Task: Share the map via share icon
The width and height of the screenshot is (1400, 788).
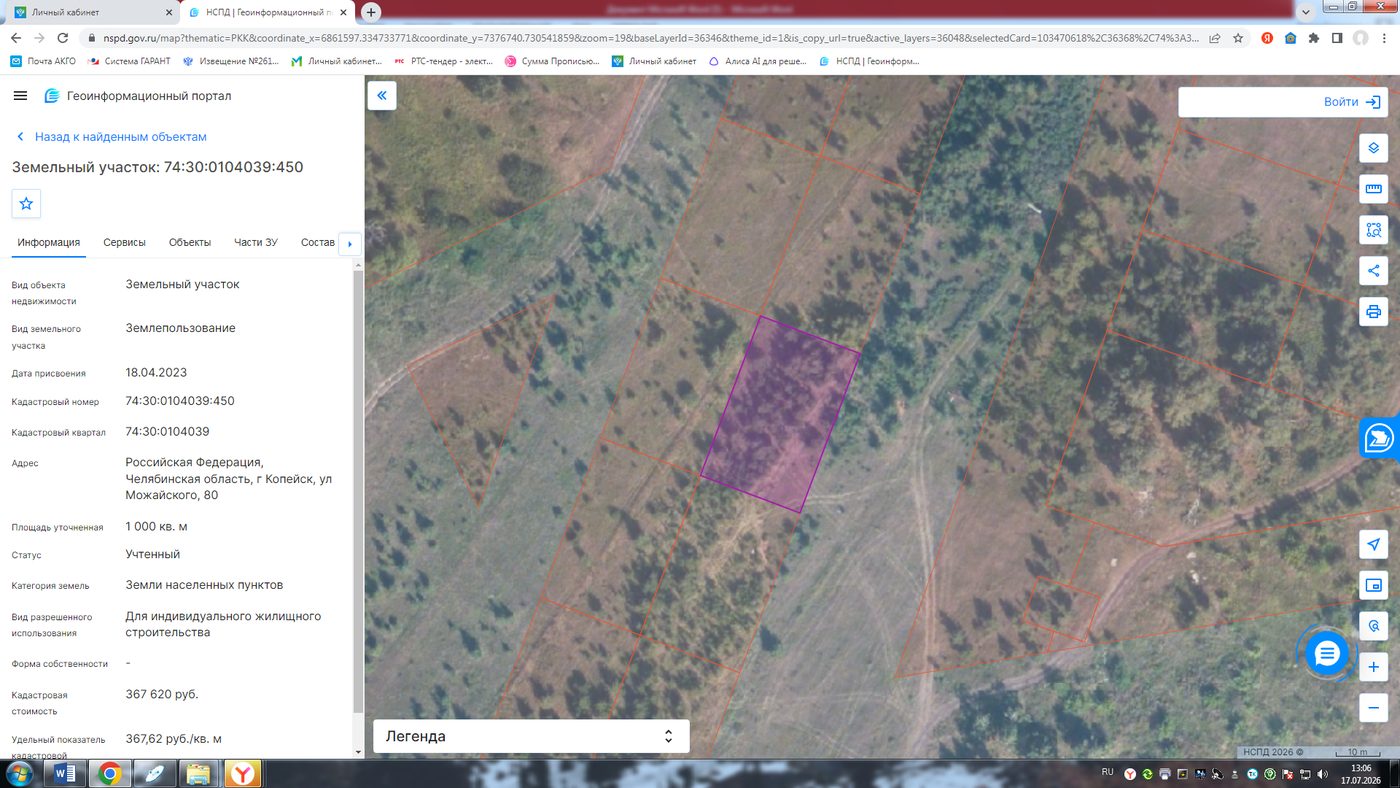Action: tap(1374, 270)
